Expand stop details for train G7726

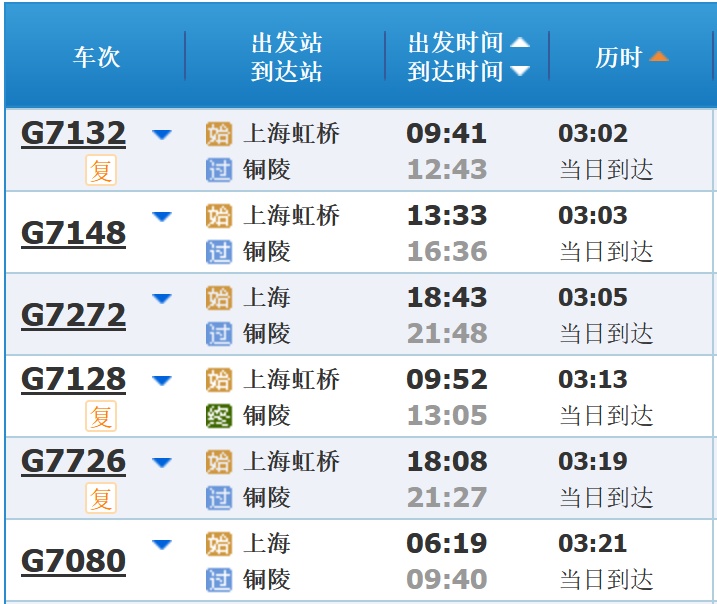click(x=162, y=463)
